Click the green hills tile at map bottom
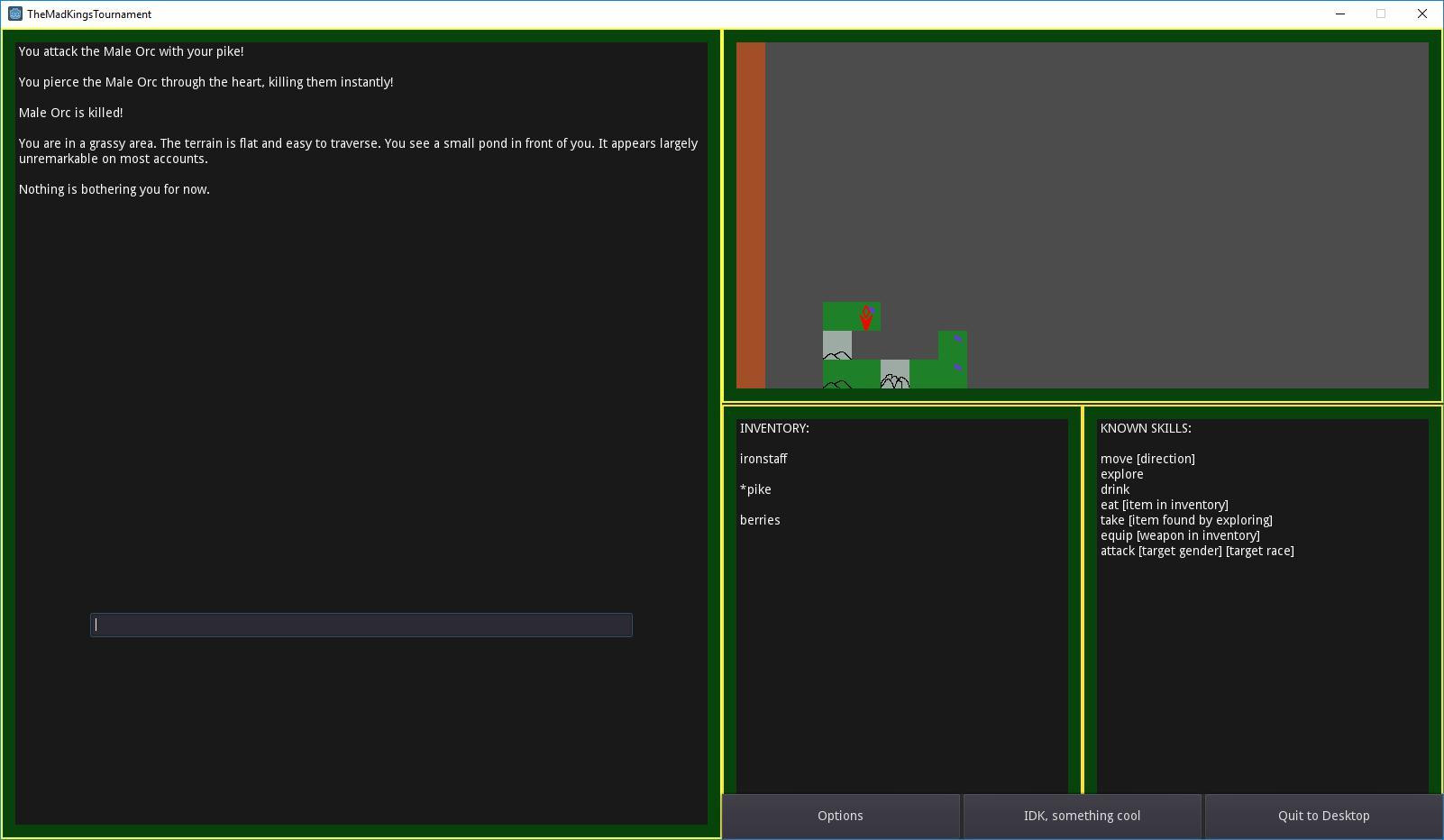The height and width of the screenshot is (840, 1444). (x=837, y=374)
